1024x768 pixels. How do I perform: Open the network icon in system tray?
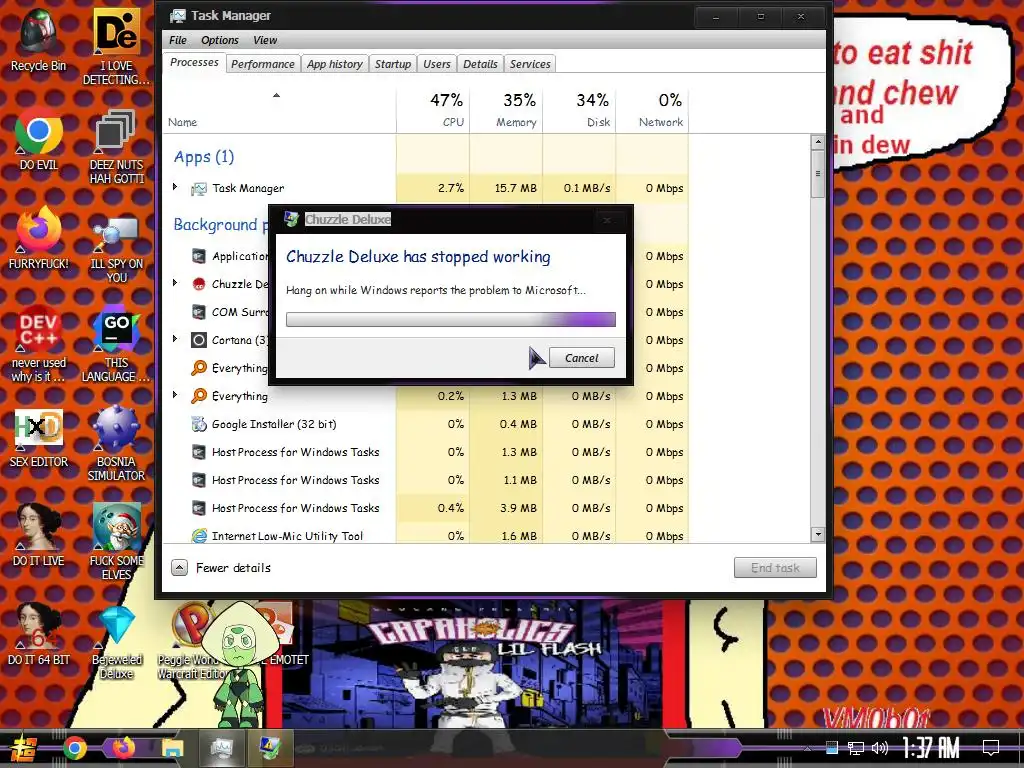(x=856, y=748)
